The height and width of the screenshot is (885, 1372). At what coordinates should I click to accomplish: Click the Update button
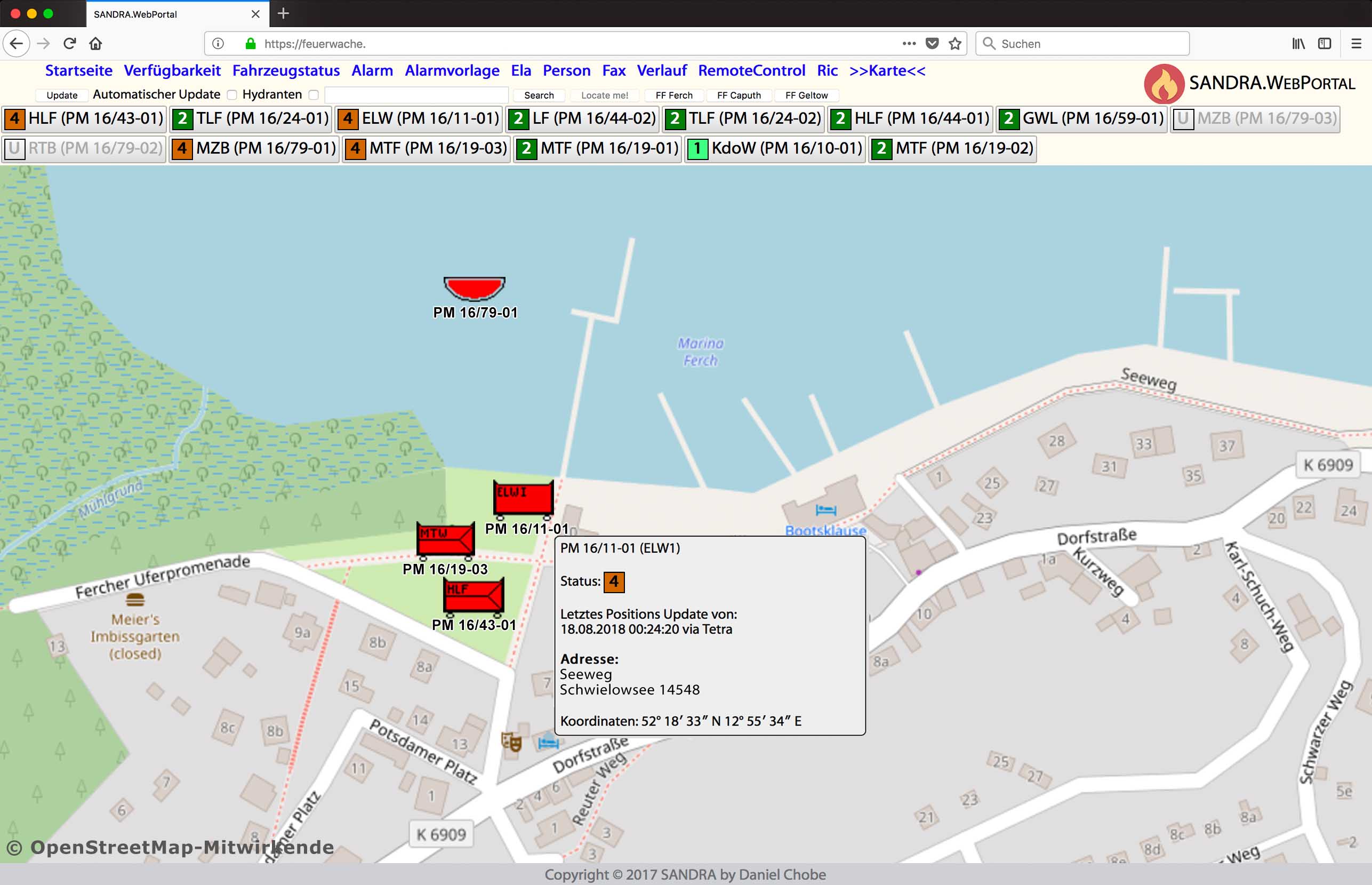click(62, 95)
